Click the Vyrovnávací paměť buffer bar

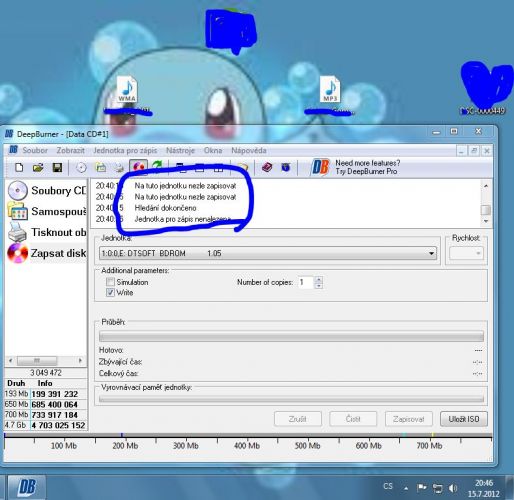pos(291,399)
